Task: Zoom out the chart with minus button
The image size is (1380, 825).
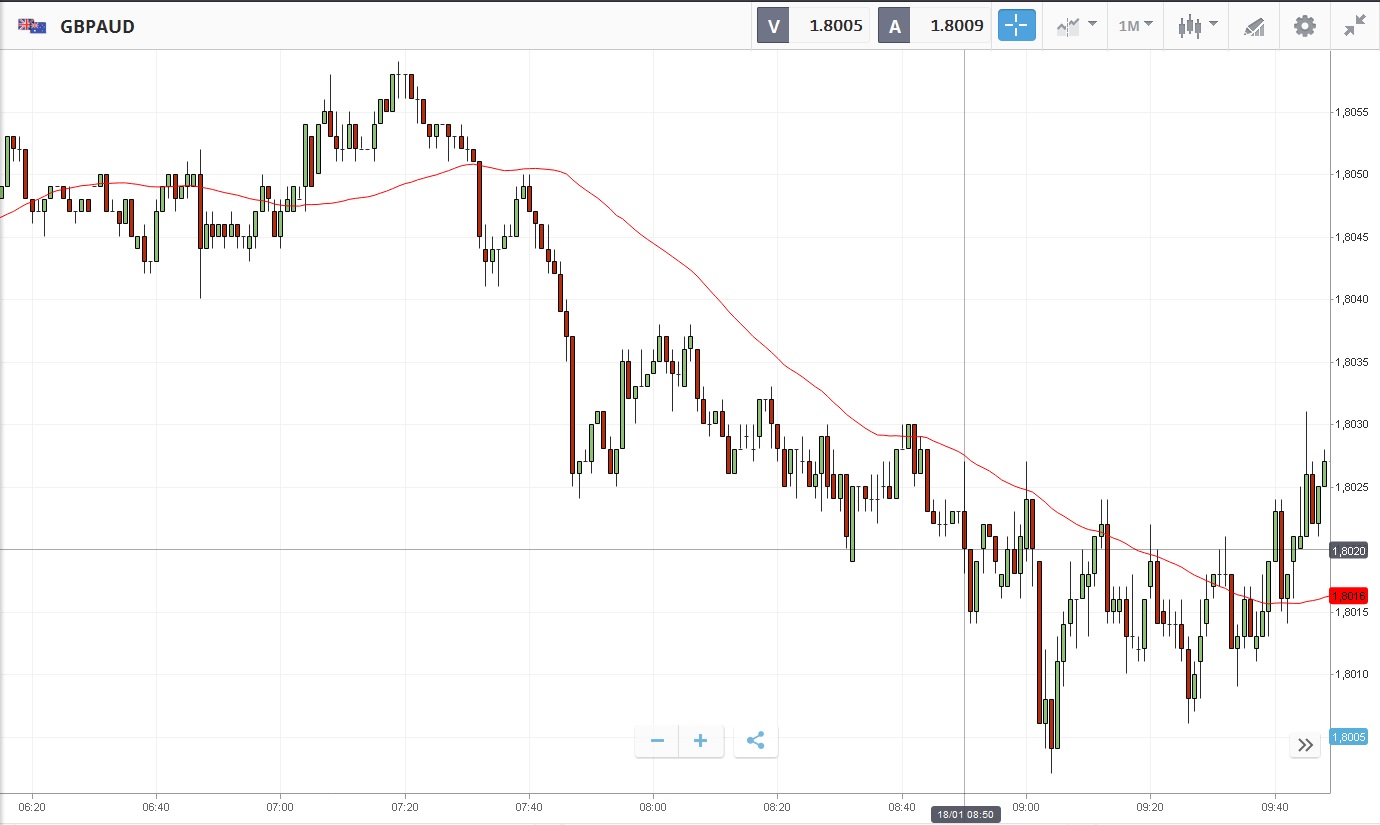Action: (657, 741)
